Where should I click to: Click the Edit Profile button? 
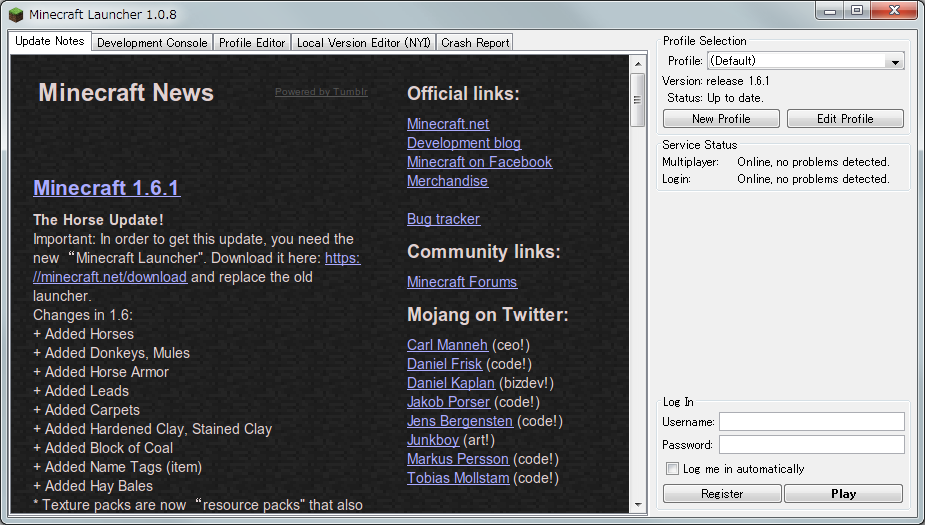(845, 119)
